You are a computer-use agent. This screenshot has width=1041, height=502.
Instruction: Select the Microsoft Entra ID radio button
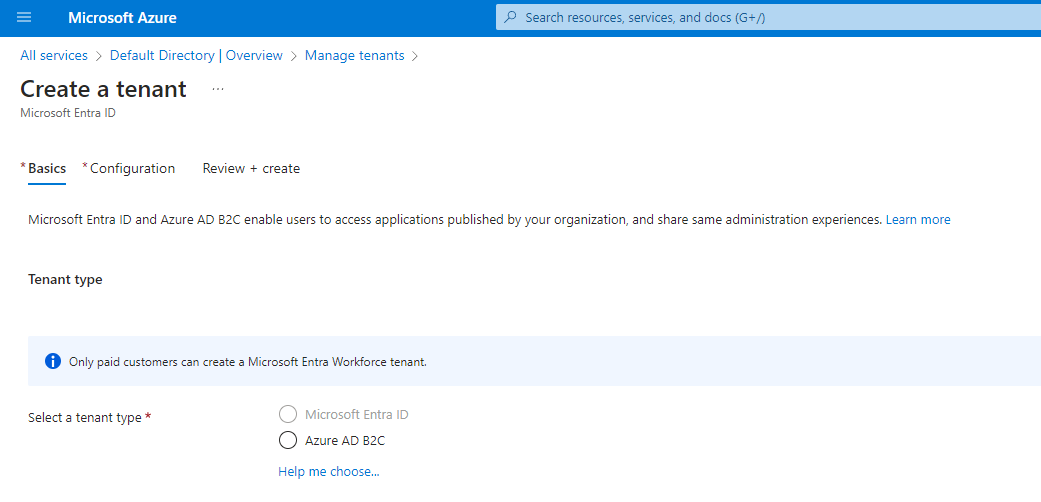[x=287, y=415]
